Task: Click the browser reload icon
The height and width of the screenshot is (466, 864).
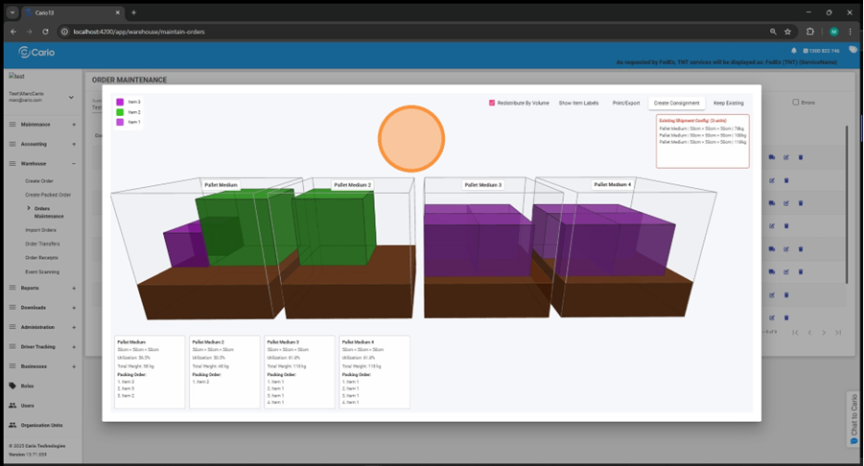Action: pyautogui.click(x=46, y=31)
